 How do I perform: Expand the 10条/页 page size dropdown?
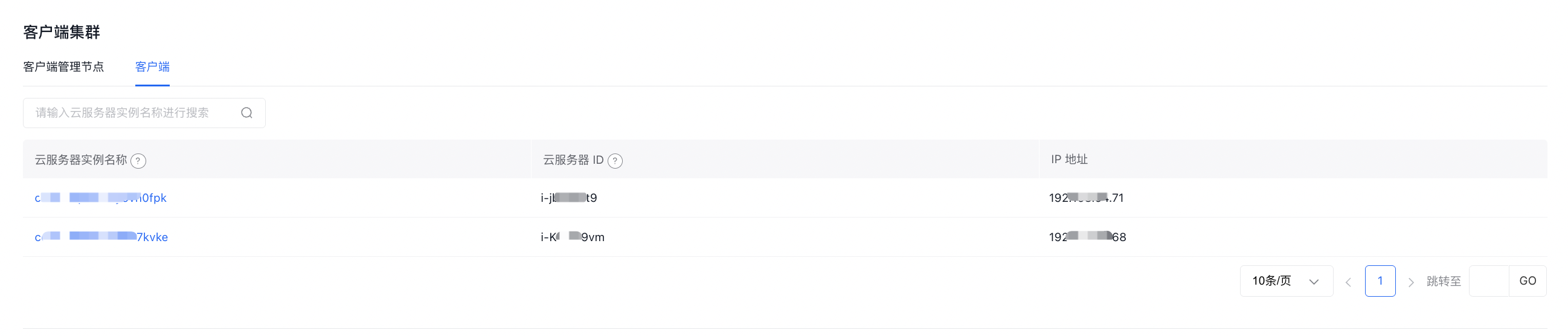click(1286, 281)
